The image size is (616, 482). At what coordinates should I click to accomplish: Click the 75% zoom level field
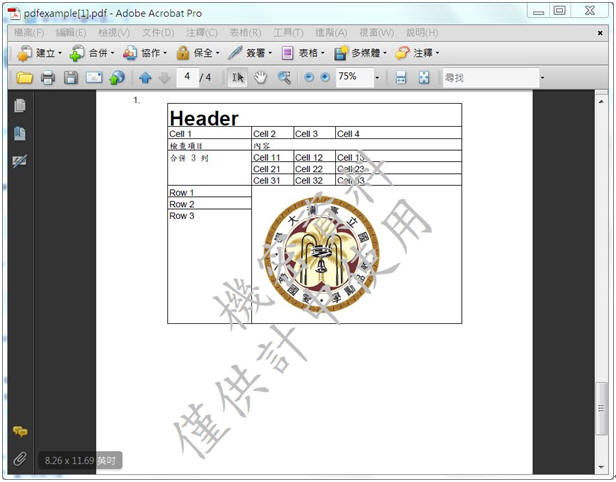(x=354, y=77)
